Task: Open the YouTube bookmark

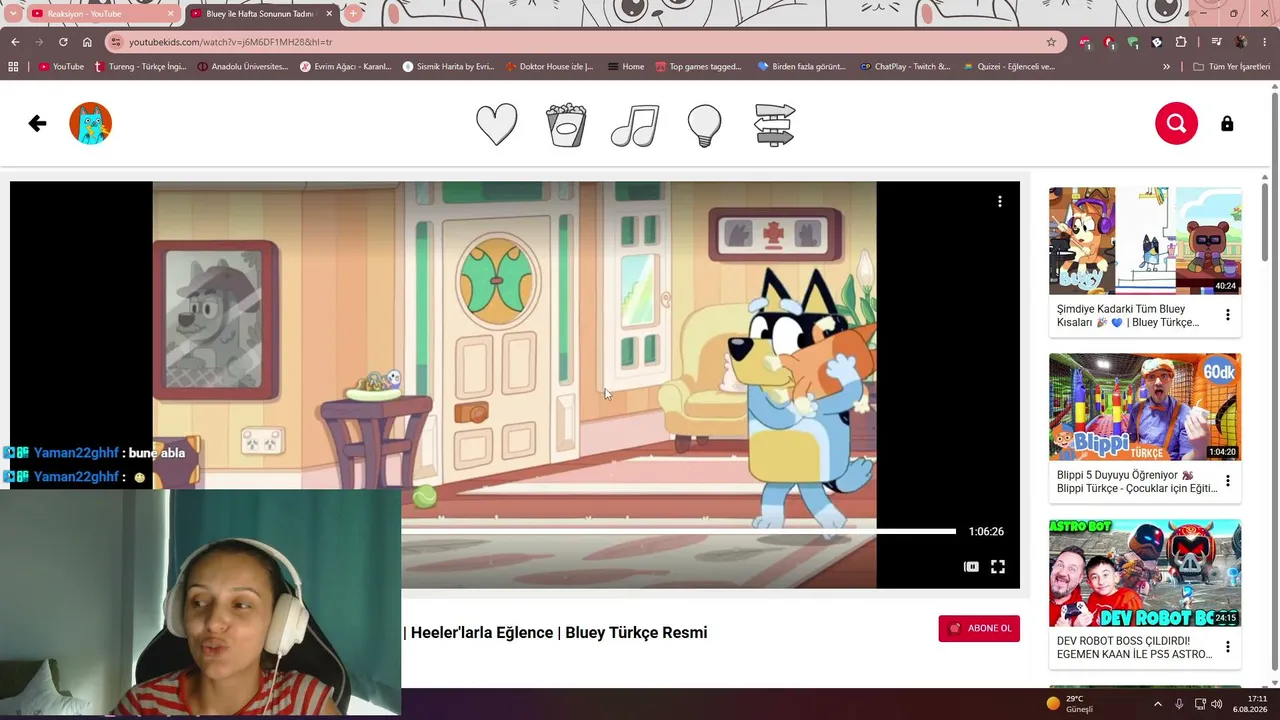Action: [x=61, y=67]
